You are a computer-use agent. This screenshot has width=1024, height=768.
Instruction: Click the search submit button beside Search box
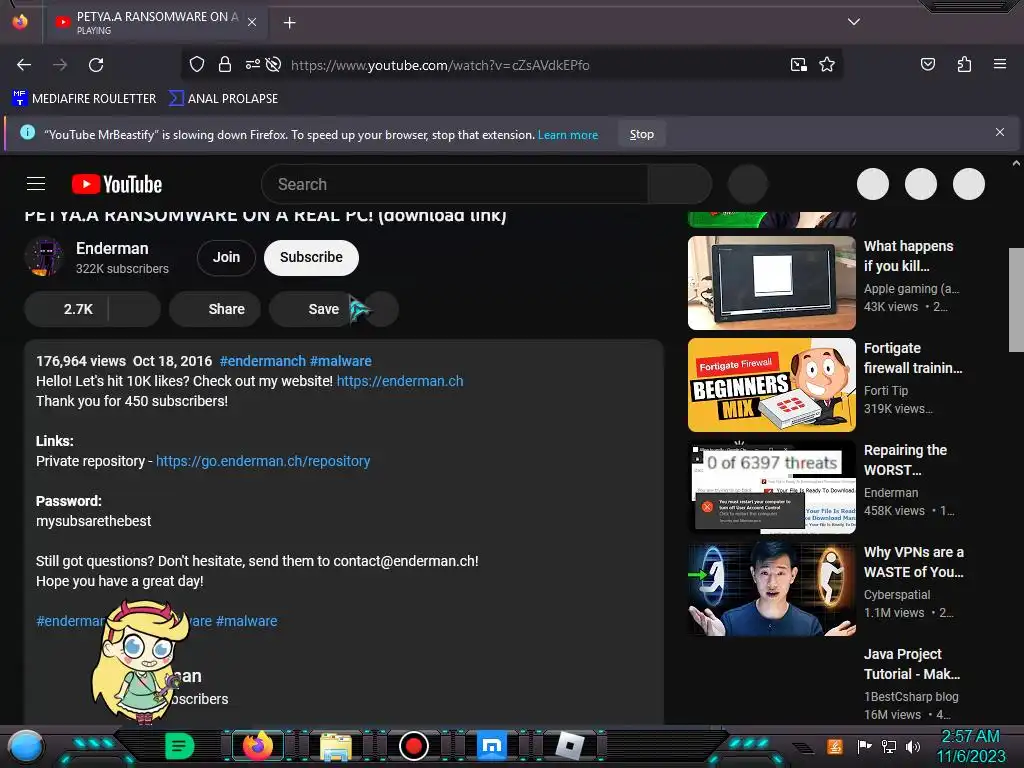point(679,184)
